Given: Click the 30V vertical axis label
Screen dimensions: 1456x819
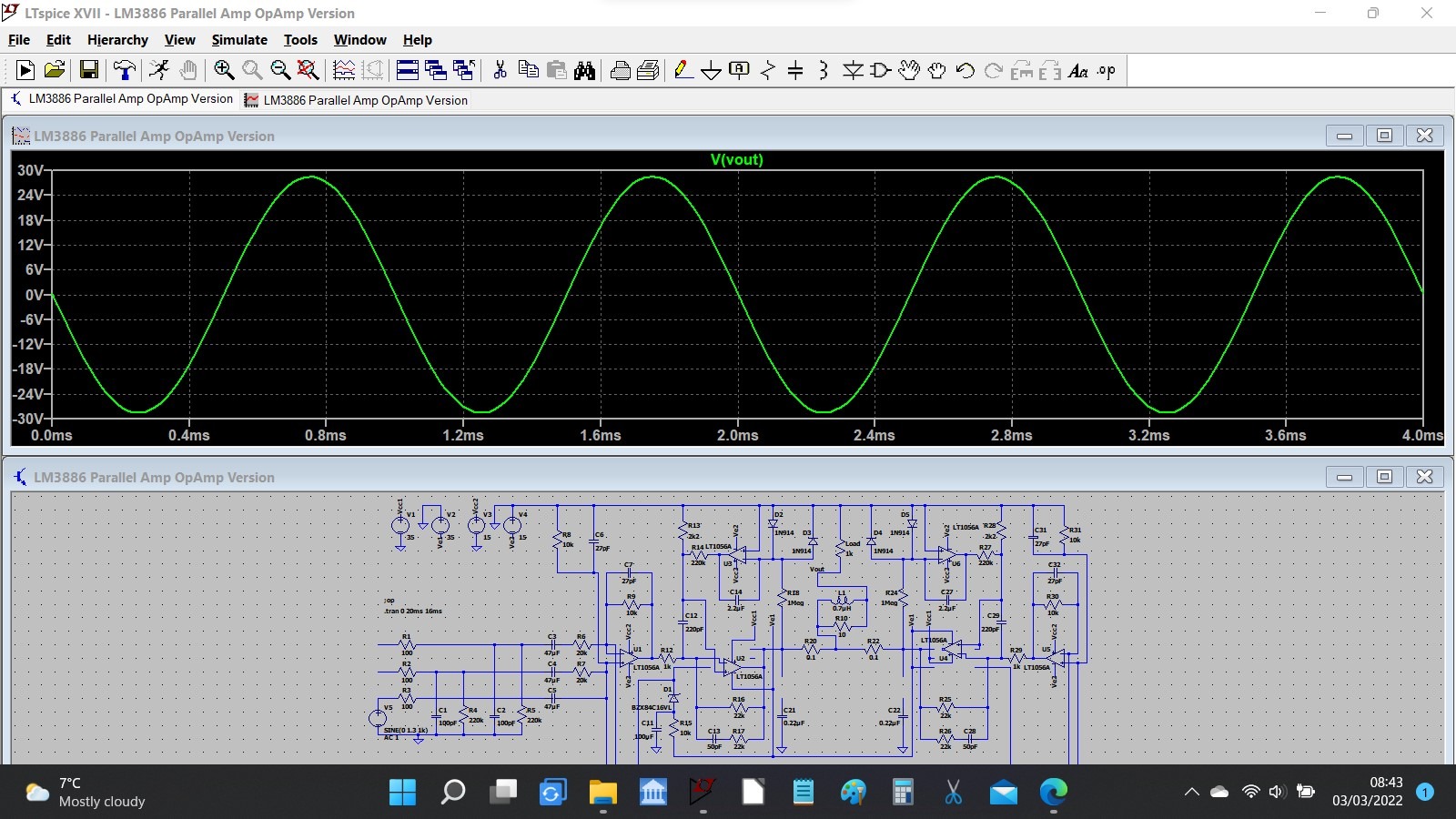Looking at the screenshot, I should pyautogui.click(x=29, y=170).
